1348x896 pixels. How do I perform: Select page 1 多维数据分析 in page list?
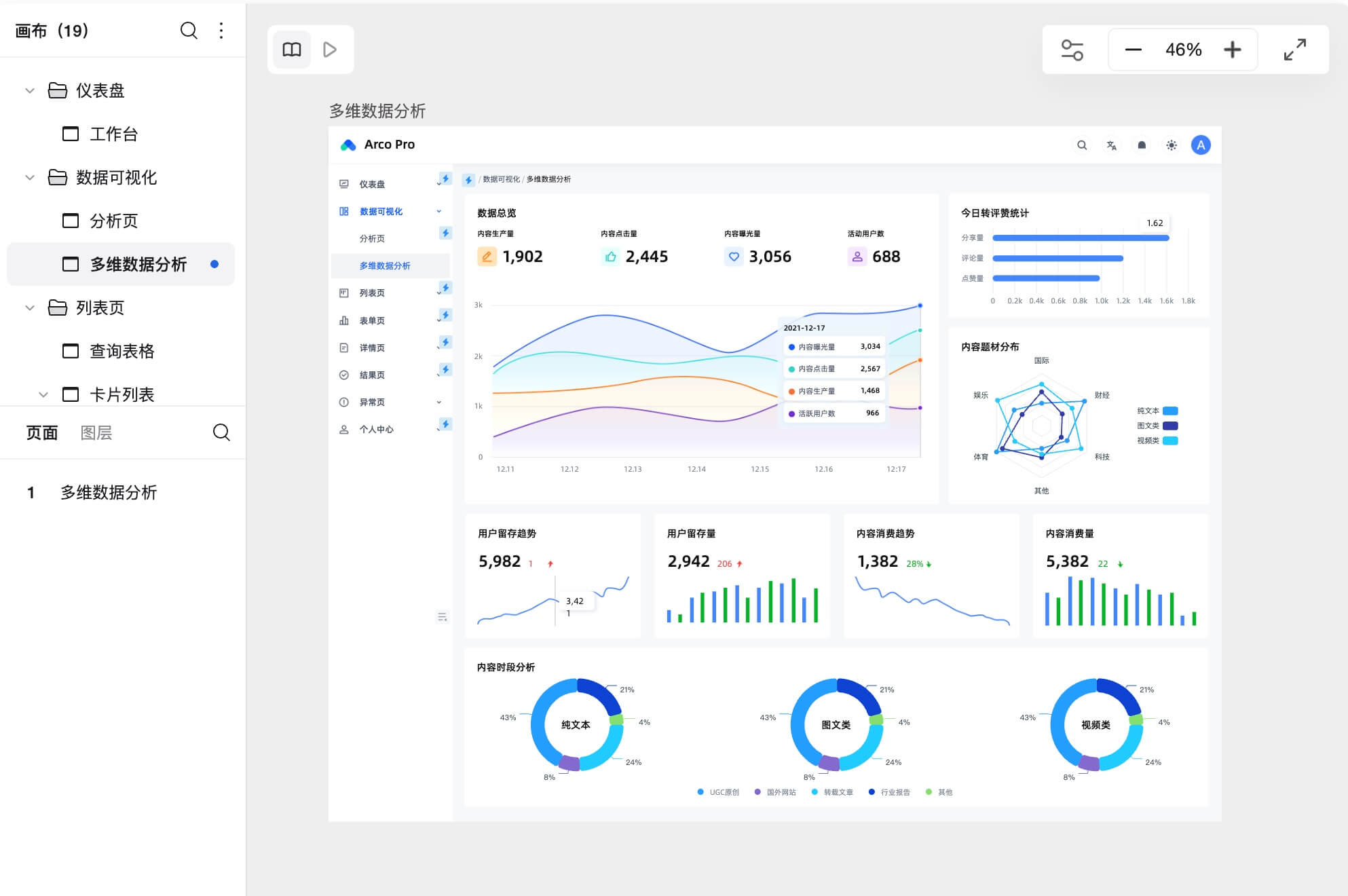tap(109, 493)
